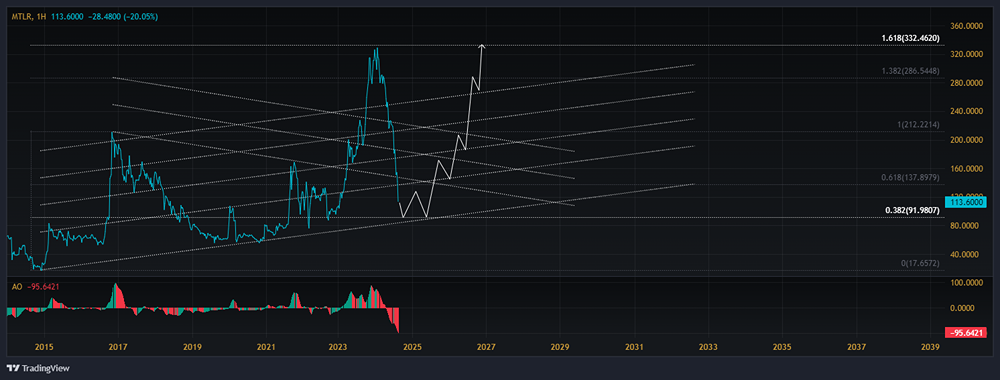Click the cyan 113.6000 current price tag
This screenshot has height=380, width=1000.
(966, 201)
